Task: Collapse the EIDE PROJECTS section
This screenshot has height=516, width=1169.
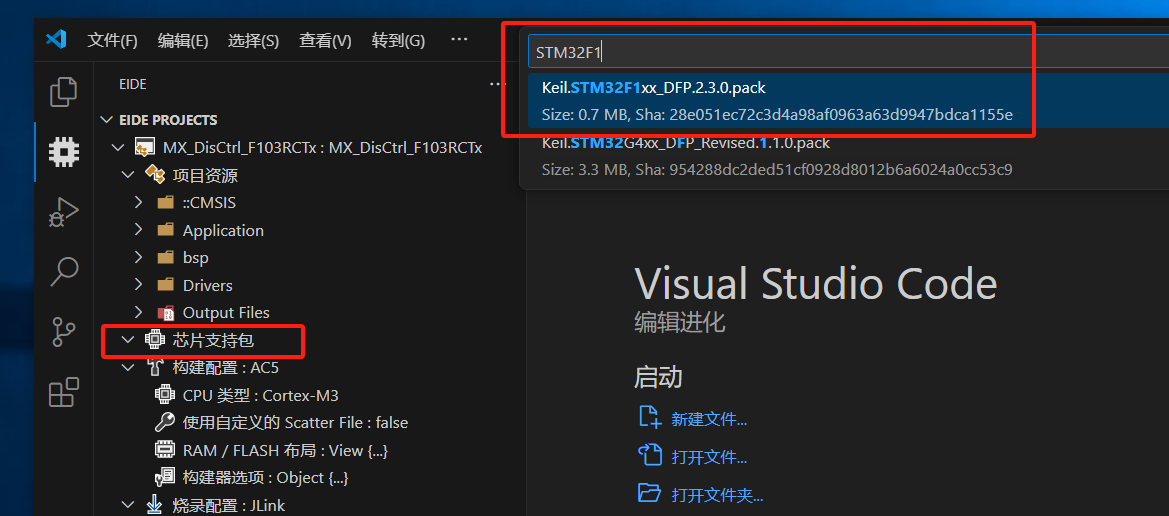Action: coord(107,120)
